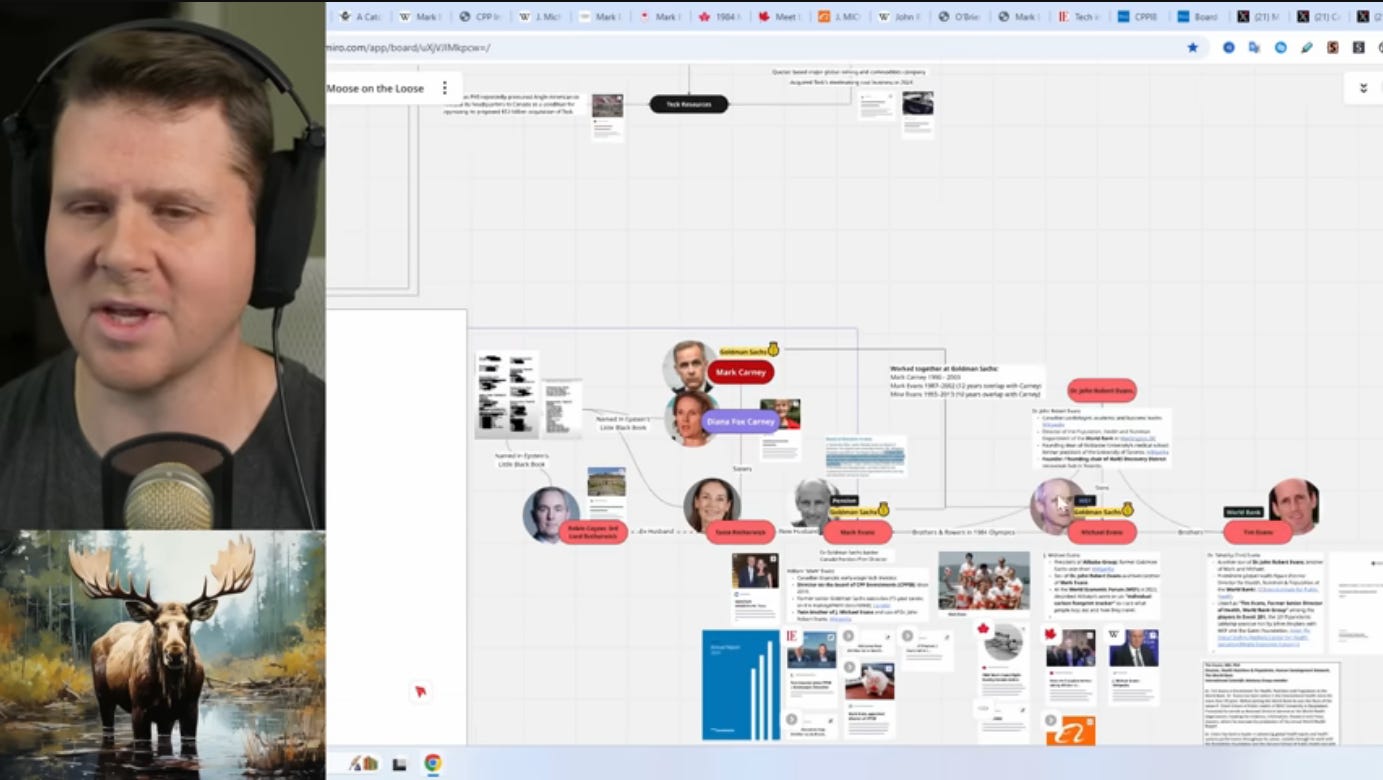Click the 'Ex-Husband' connector label
1383x780 pixels.
click(x=655, y=532)
